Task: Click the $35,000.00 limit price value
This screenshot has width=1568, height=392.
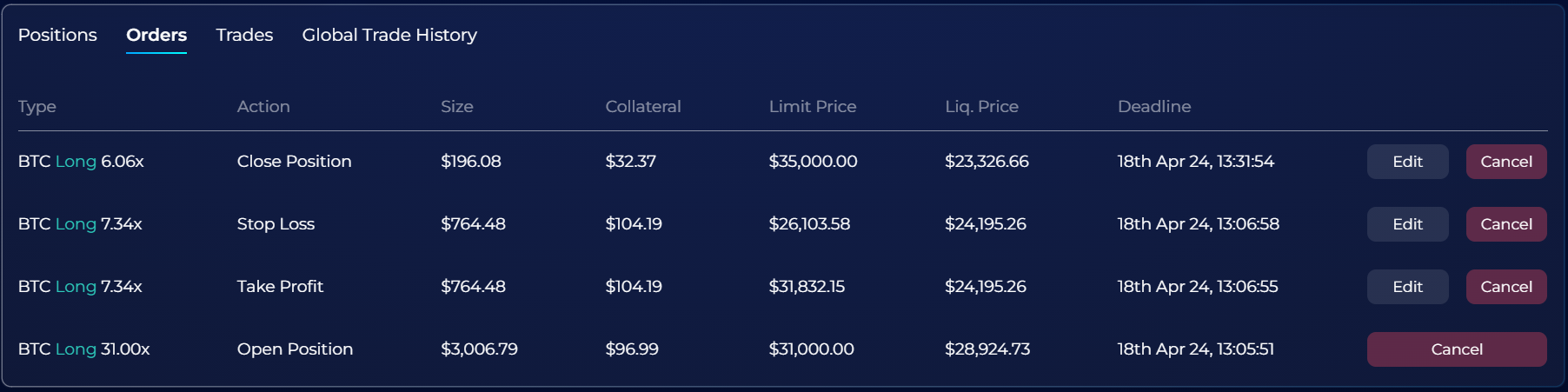Action: [x=813, y=162]
